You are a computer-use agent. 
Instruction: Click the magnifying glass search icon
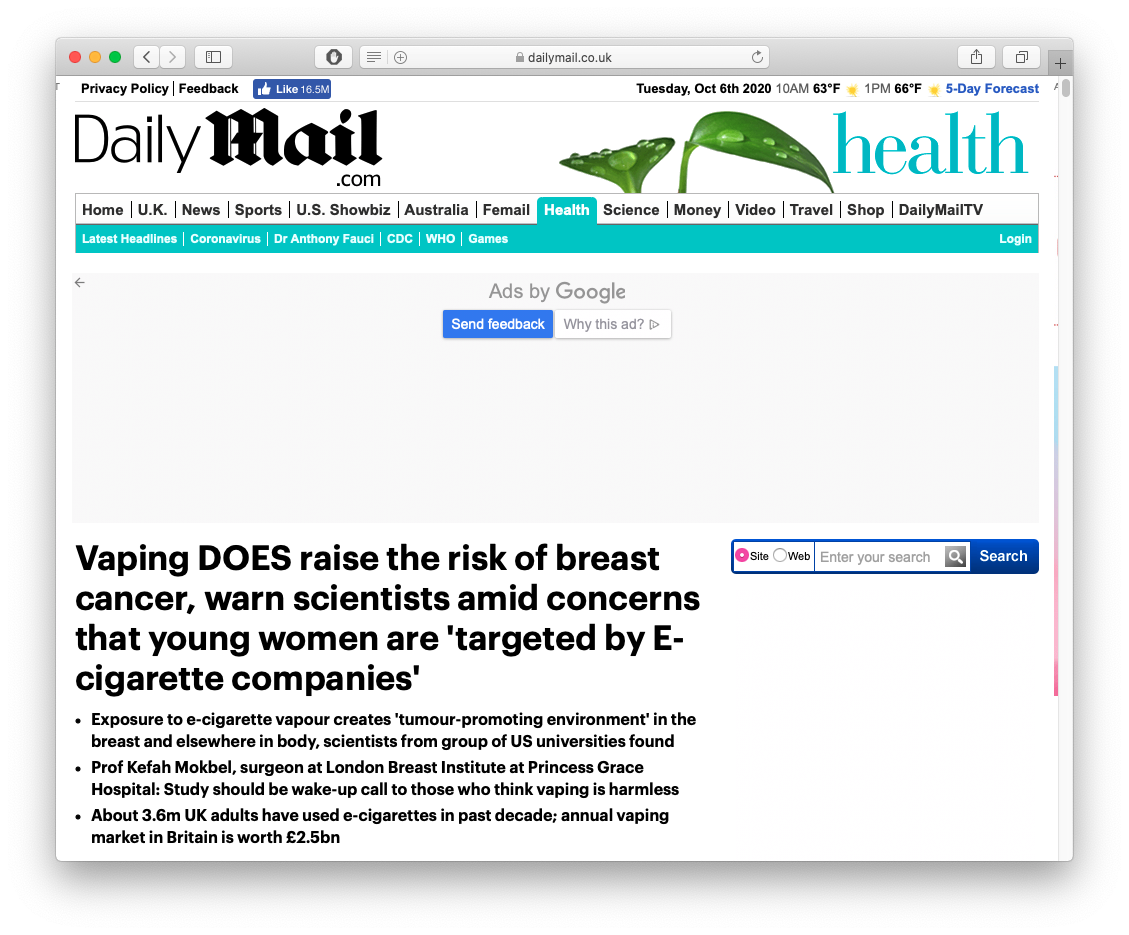point(956,557)
